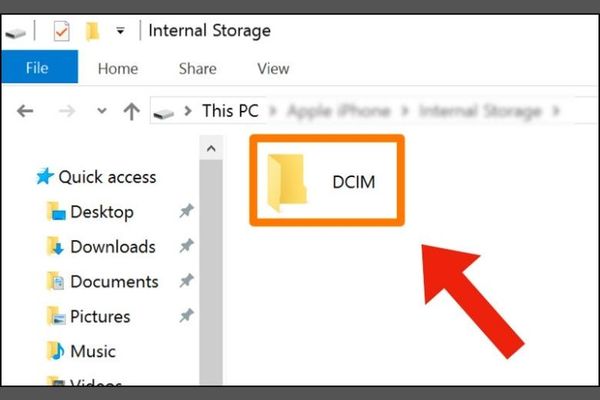Select Quick access in navigation pane
The image size is (600, 400).
point(107,177)
